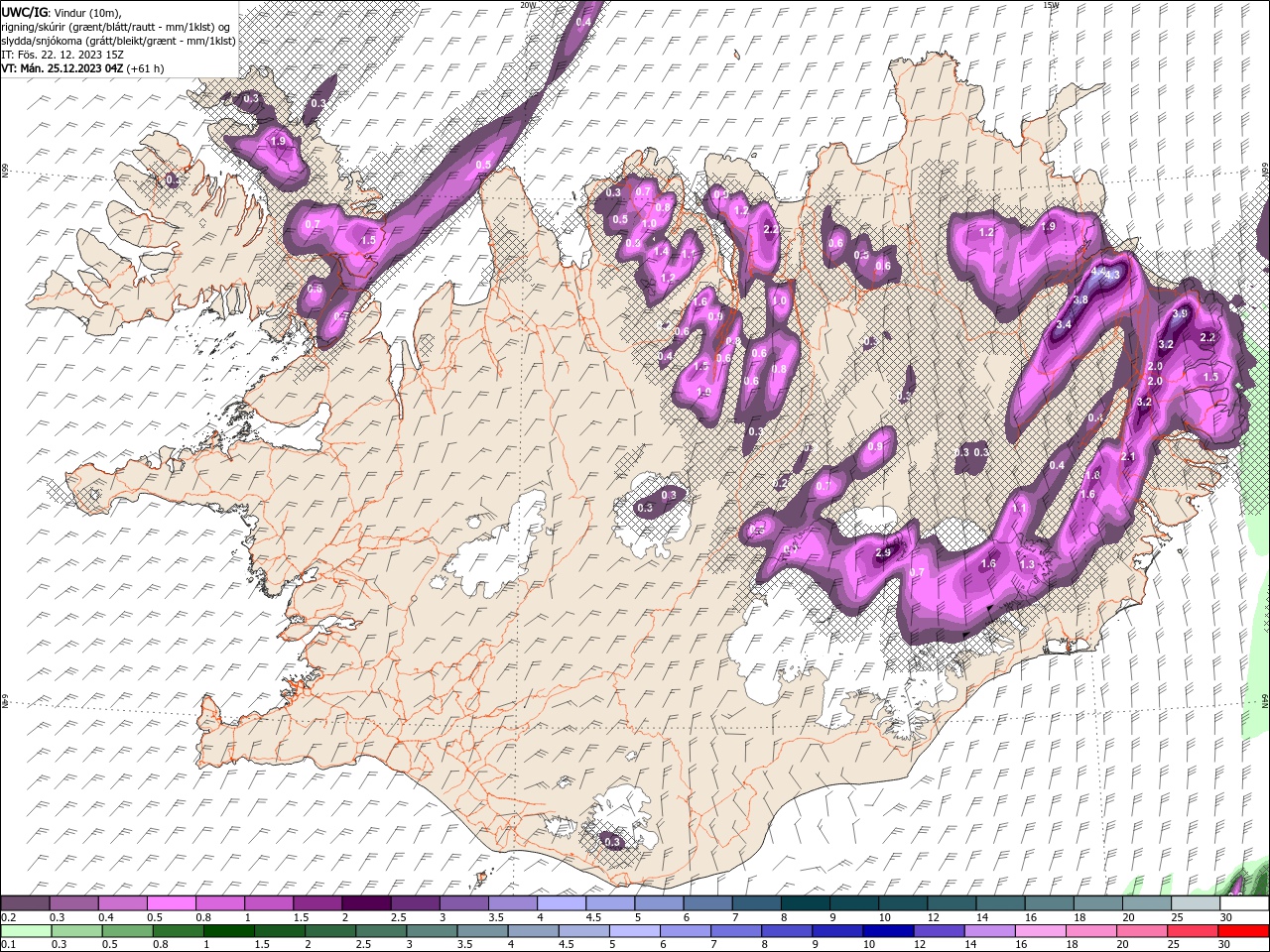
Task: Click the 4.3 snowfall value on the map
Action: pos(1111,275)
